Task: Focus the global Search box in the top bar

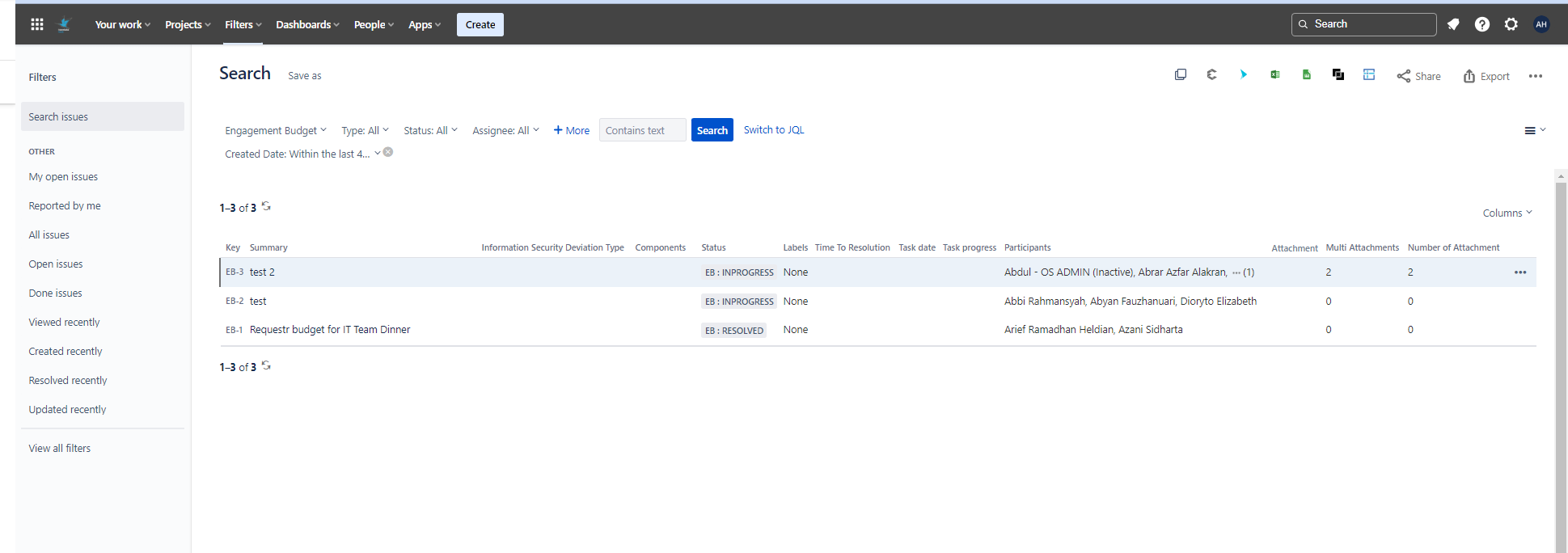Action: (1364, 24)
